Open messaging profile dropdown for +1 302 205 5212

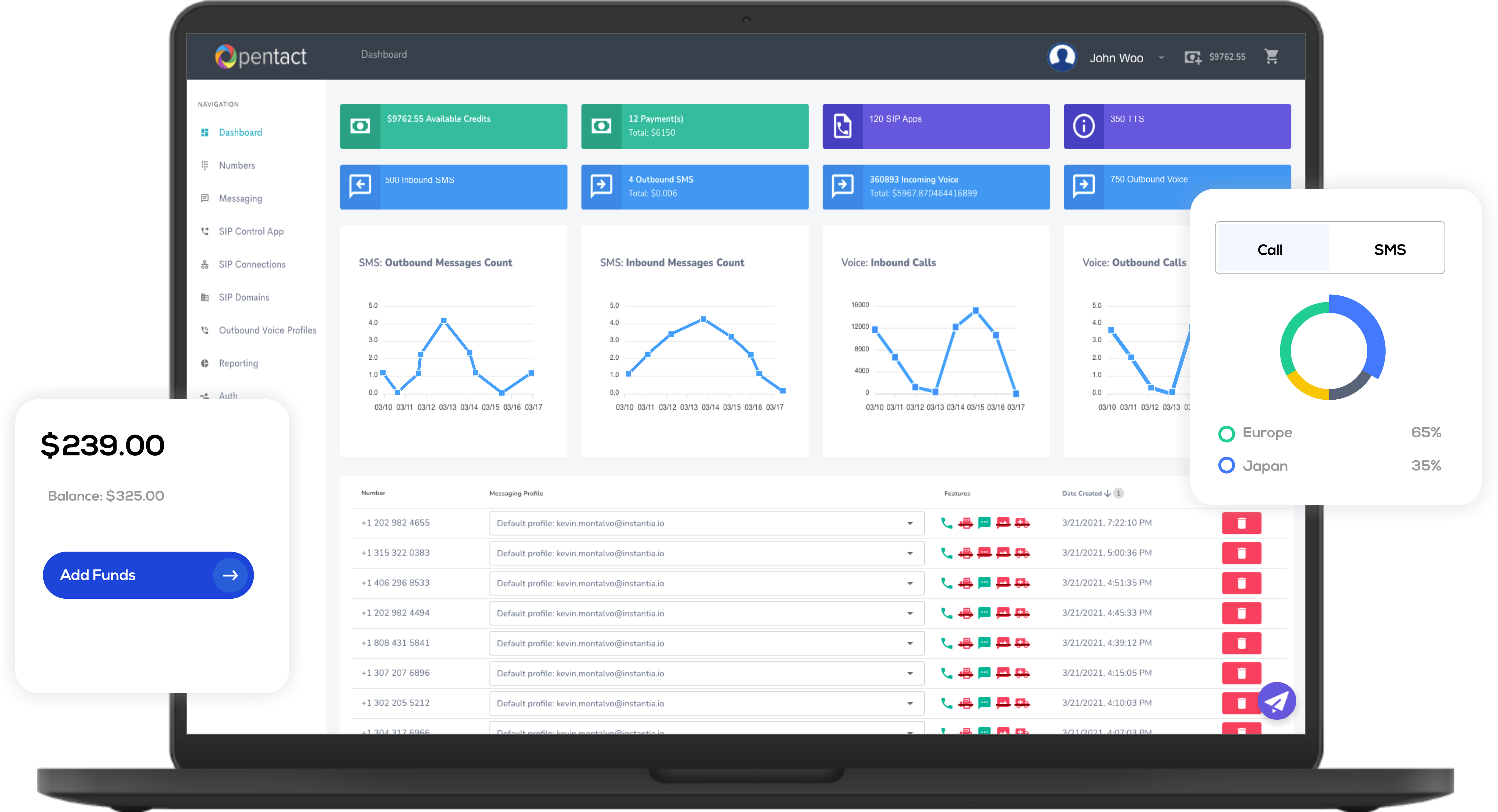pyautogui.click(x=707, y=703)
